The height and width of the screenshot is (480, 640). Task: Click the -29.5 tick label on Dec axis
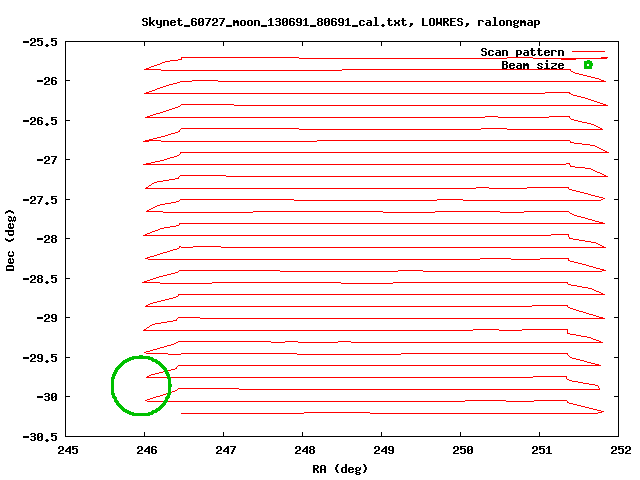pos(39,358)
